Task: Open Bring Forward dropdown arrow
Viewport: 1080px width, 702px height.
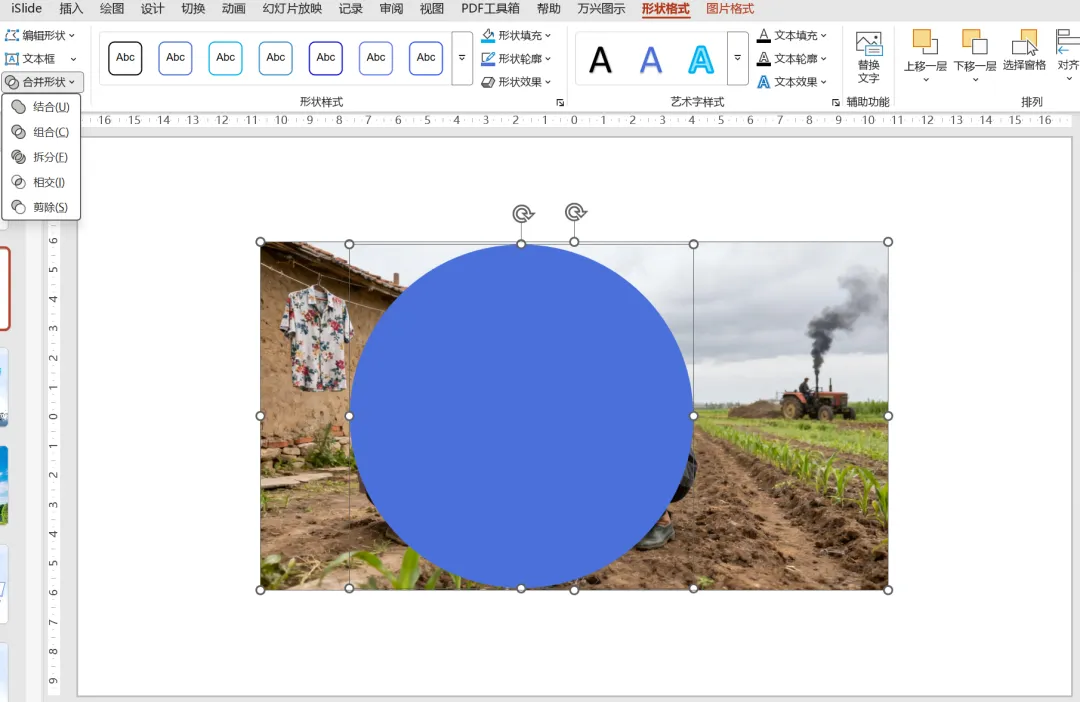Action: pos(925,79)
